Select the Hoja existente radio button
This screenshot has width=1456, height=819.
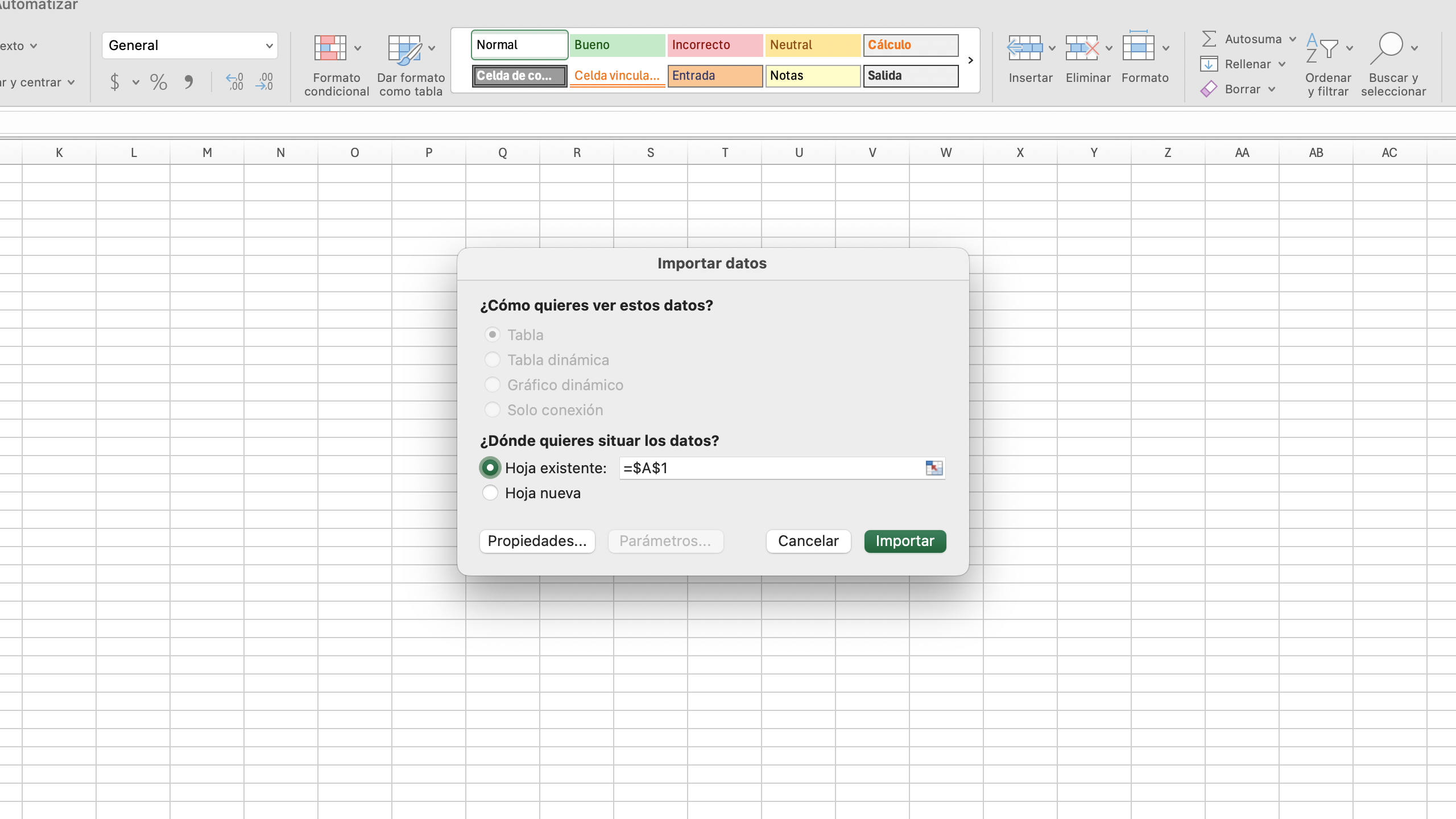pos(490,468)
